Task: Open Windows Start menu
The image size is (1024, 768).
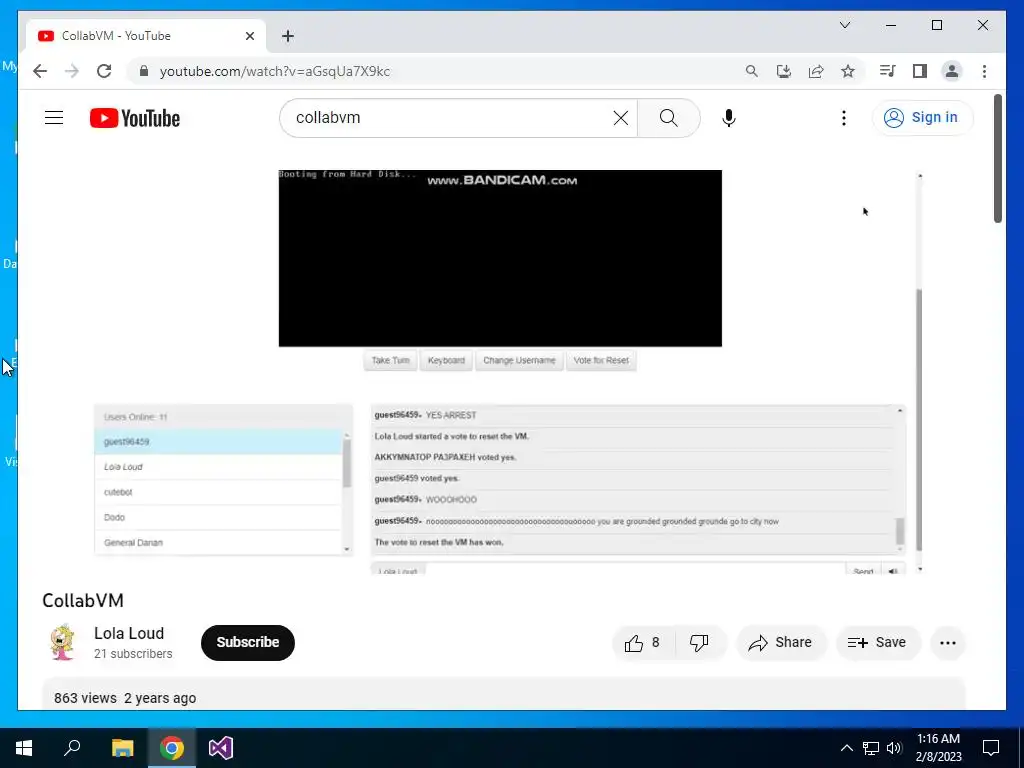Action: pyautogui.click(x=24, y=748)
